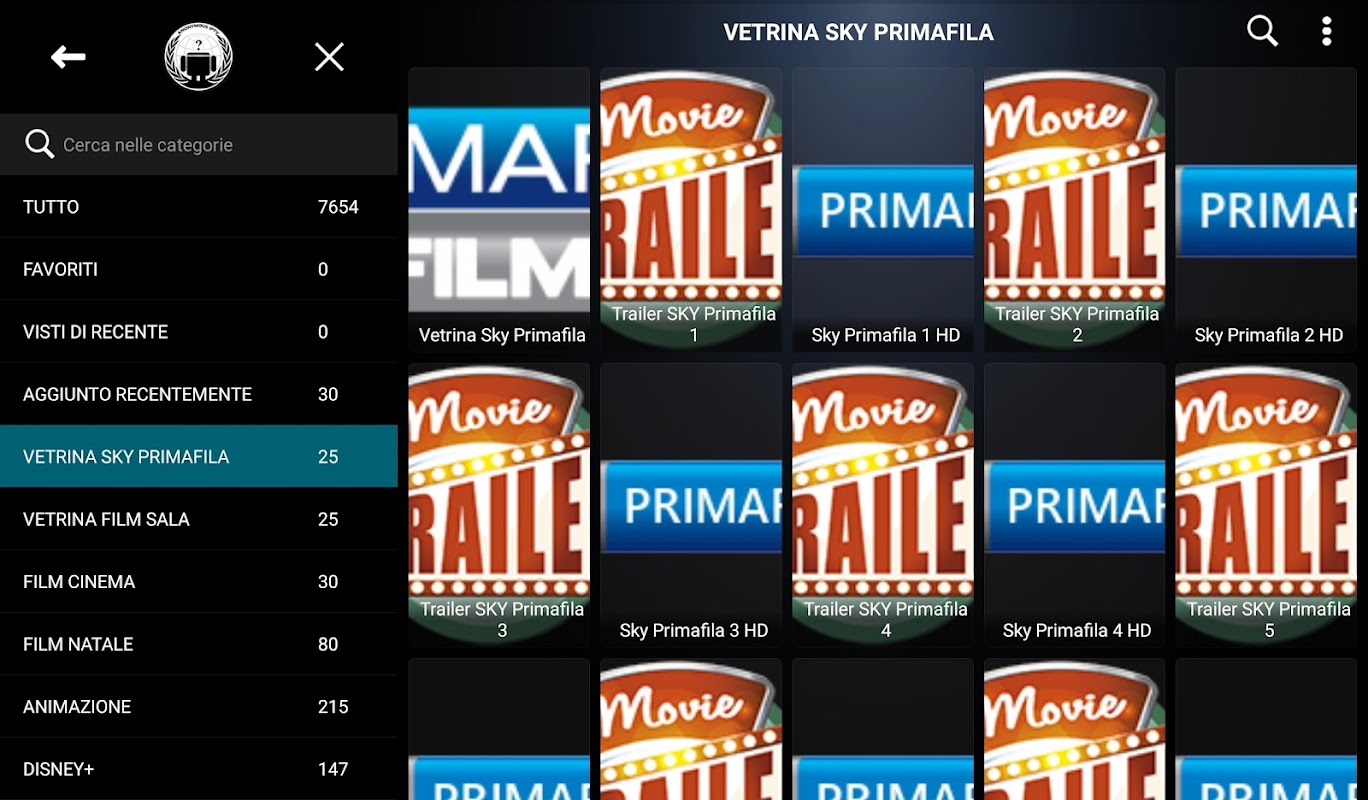Play Trailer SKY Primafila 1

pyautogui.click(x=691, y=210)
